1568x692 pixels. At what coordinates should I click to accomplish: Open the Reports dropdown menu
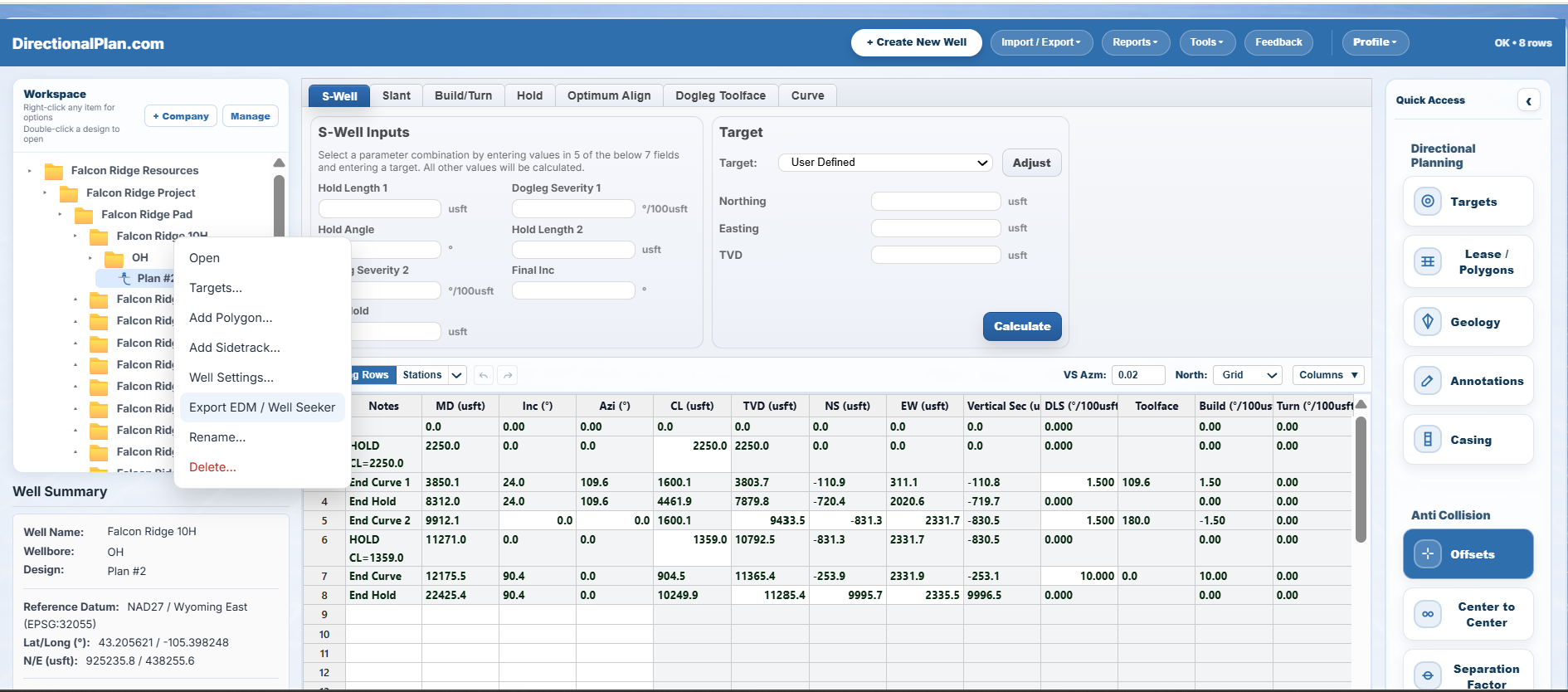point(1135,42)
